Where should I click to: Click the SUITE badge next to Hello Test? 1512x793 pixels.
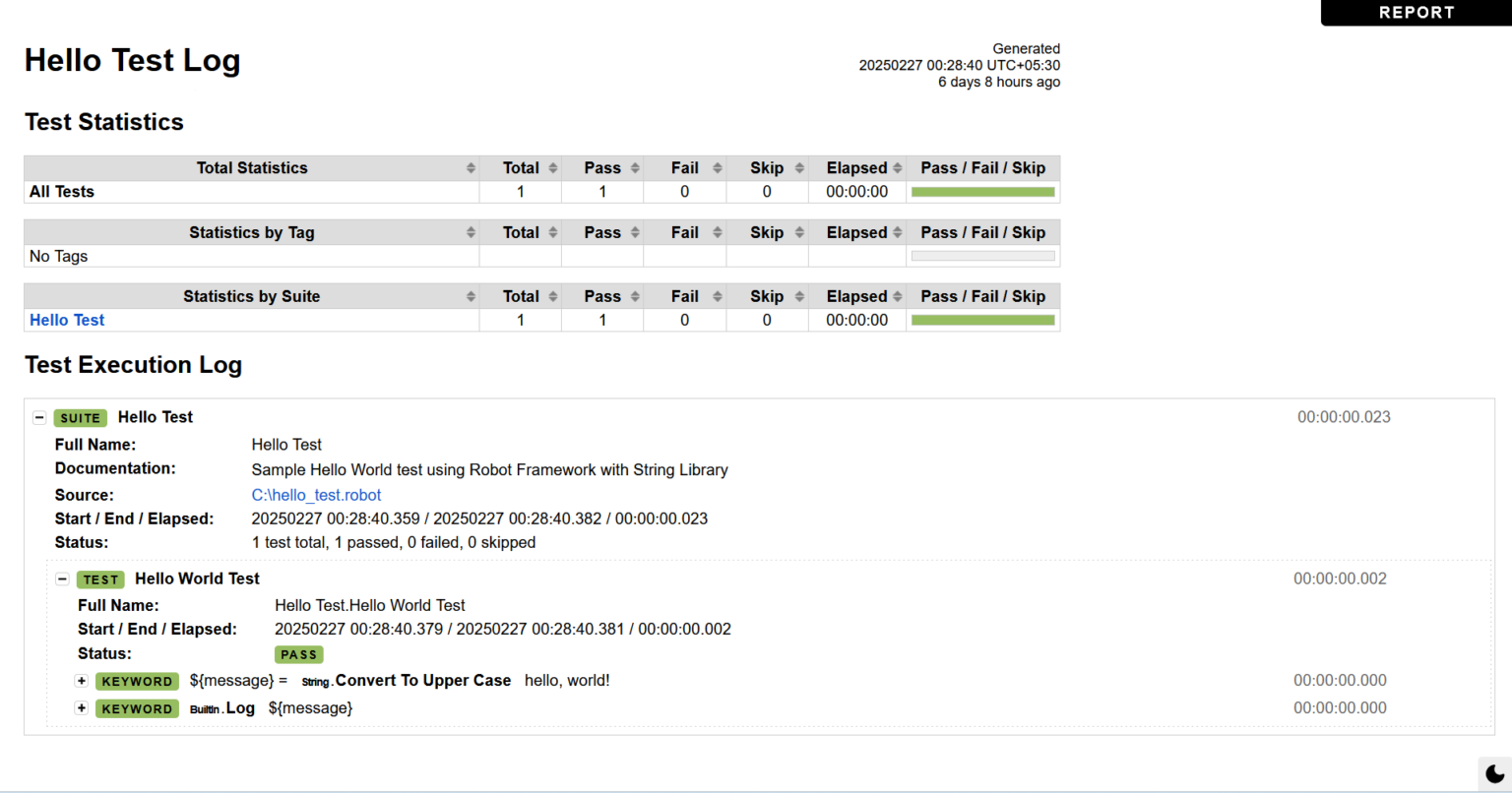click(80, 417)
